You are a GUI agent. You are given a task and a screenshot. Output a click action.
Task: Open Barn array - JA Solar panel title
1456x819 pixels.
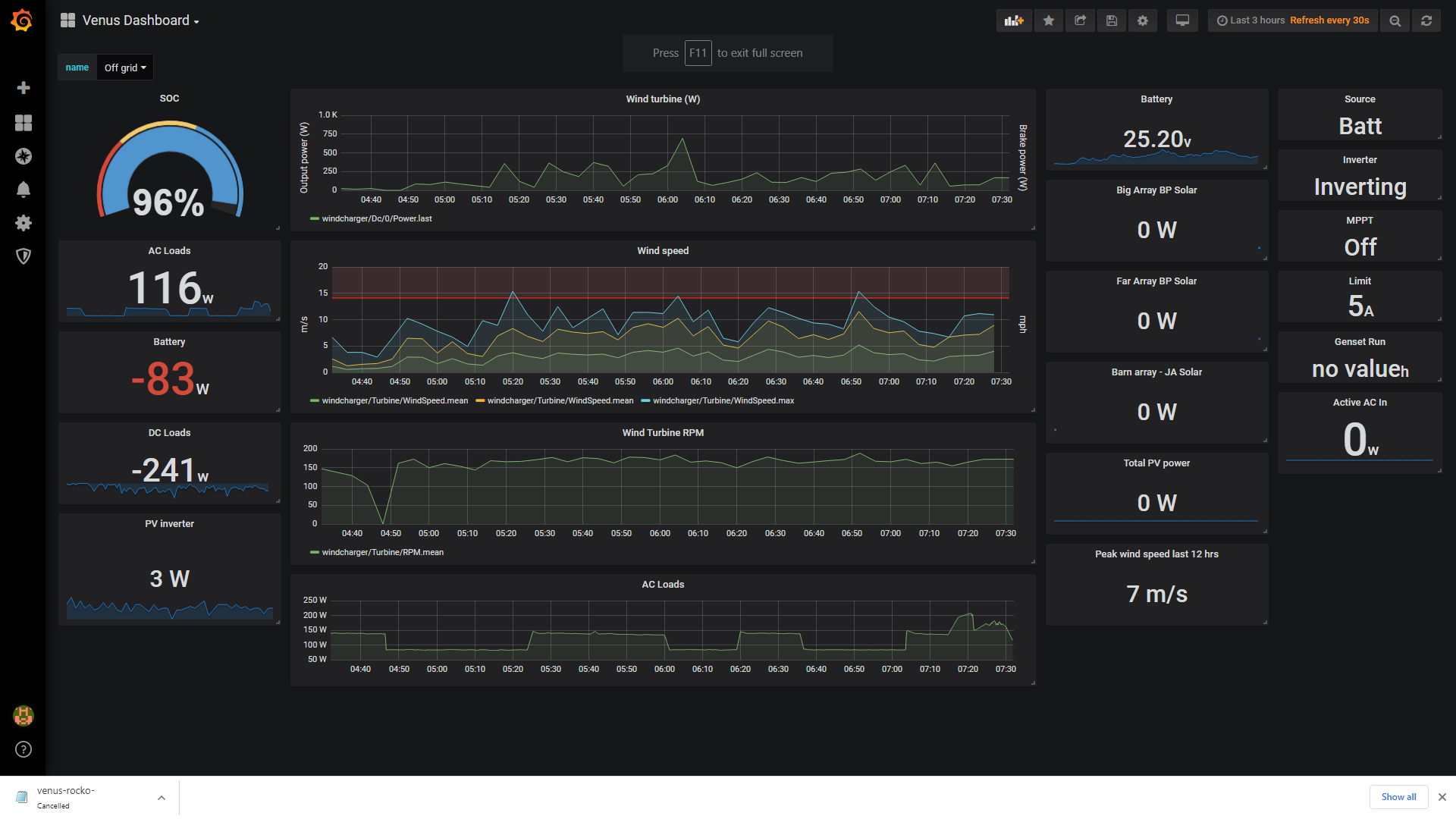click(x=1156, y=372)
